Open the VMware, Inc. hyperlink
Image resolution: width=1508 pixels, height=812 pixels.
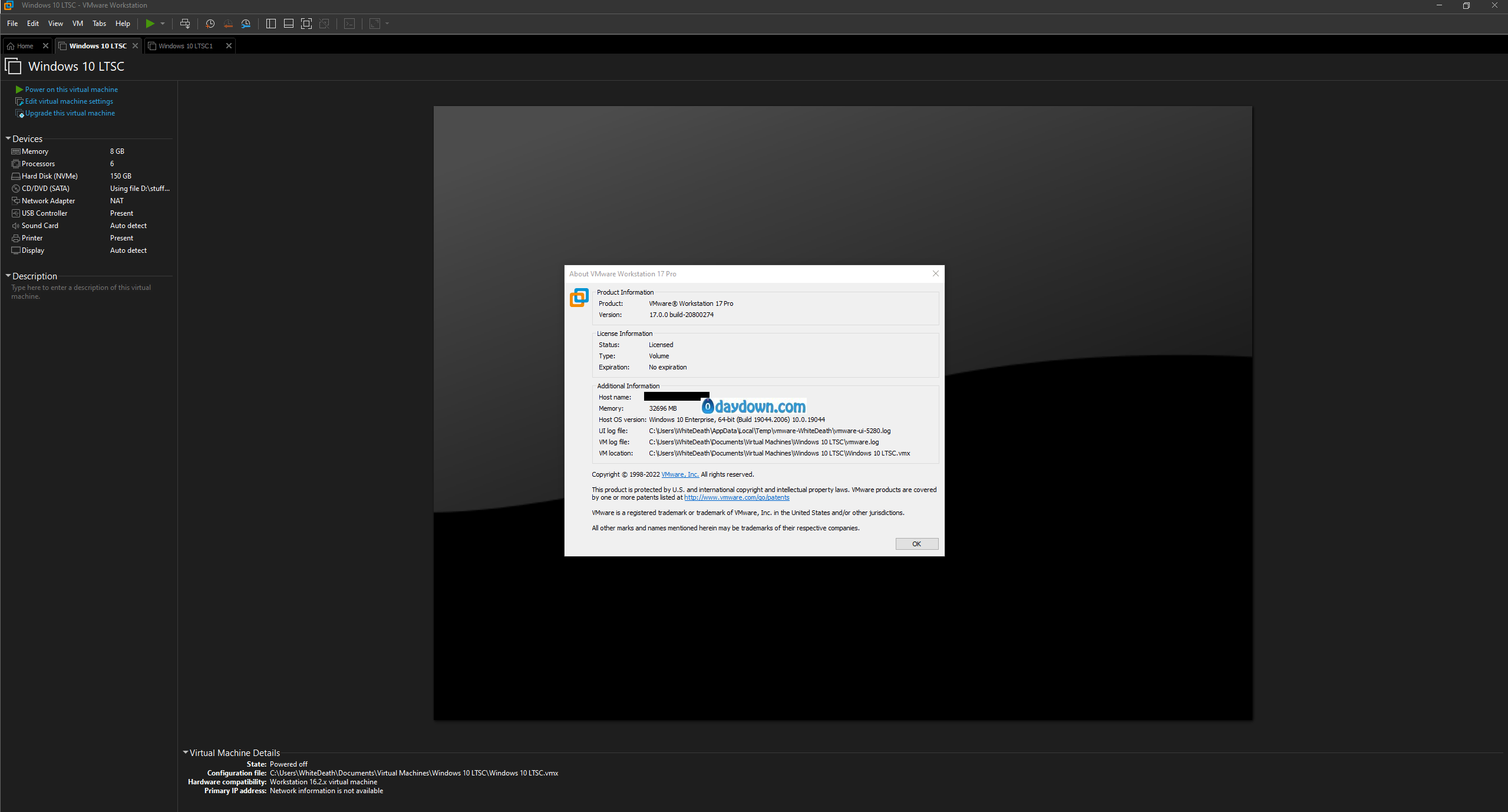point(679,474)
